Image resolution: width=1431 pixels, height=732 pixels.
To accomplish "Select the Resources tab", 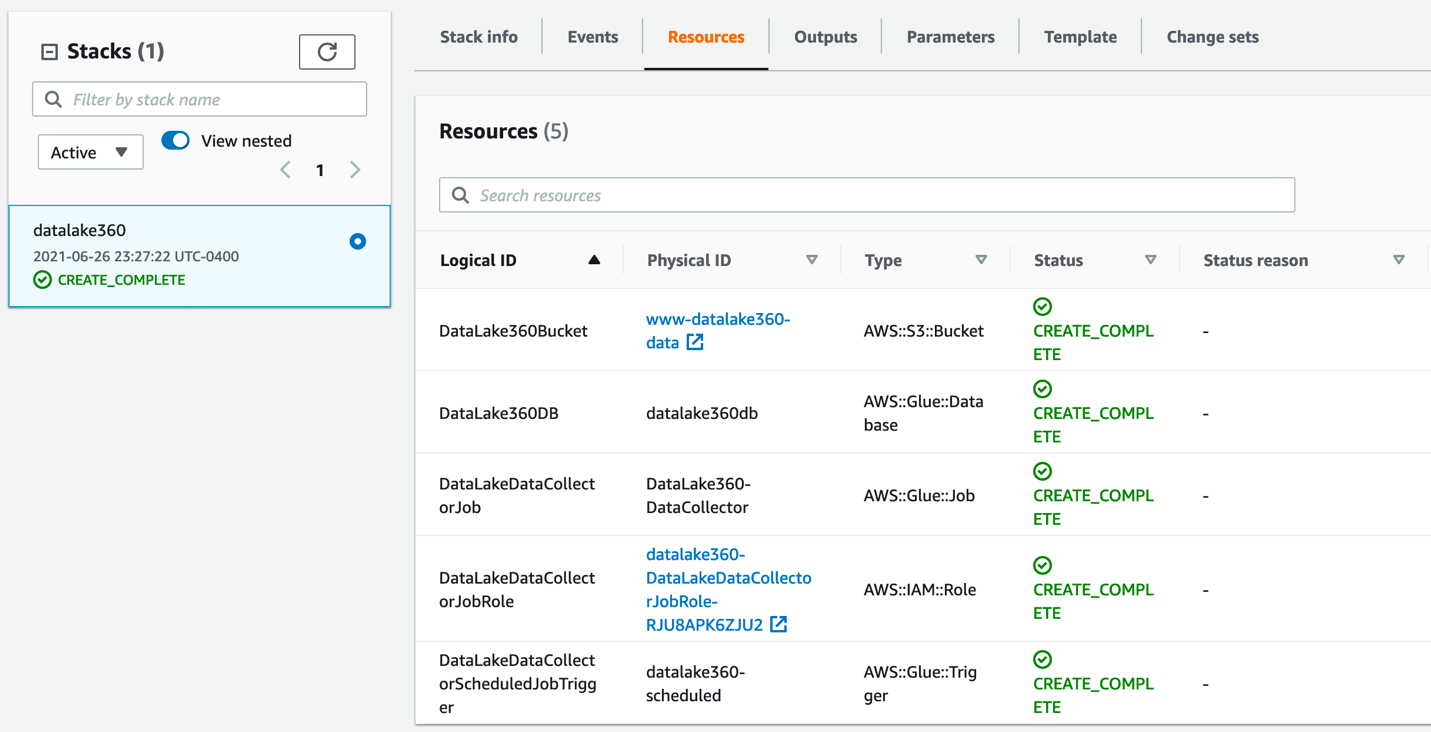I will pos(706,37).
